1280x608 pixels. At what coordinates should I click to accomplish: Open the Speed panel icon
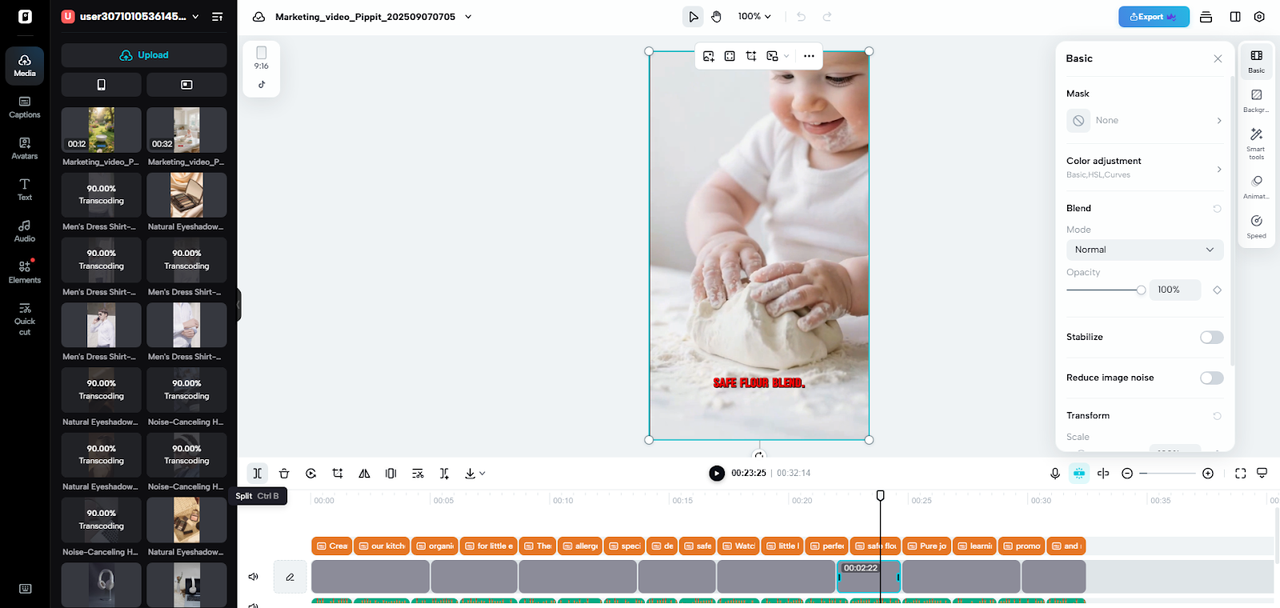pyautogui.click(x=1256, y=226)
